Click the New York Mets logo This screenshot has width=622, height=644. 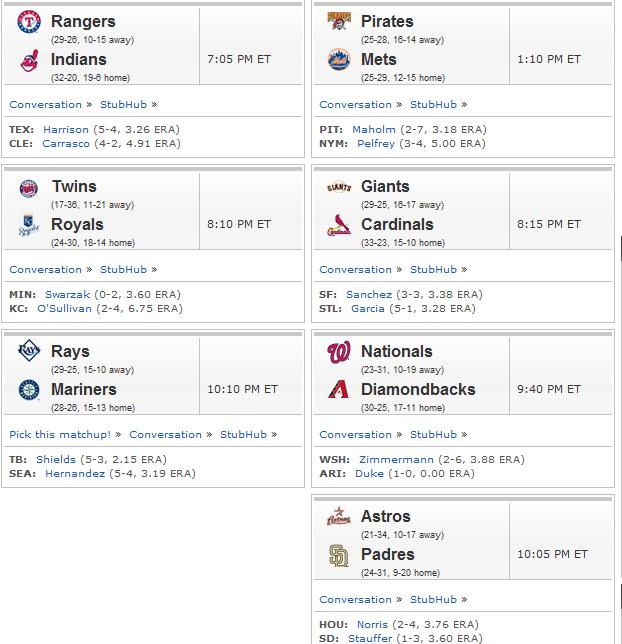pyautogui.click(x=339, y=60)
